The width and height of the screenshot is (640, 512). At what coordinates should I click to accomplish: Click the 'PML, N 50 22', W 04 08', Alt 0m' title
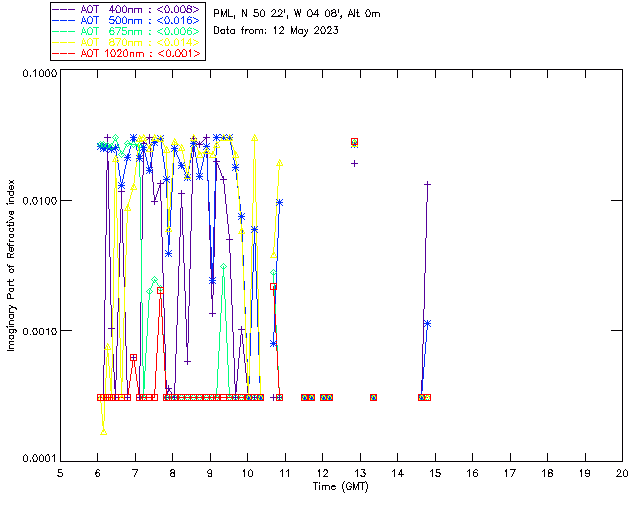click(x=297, y=13)
